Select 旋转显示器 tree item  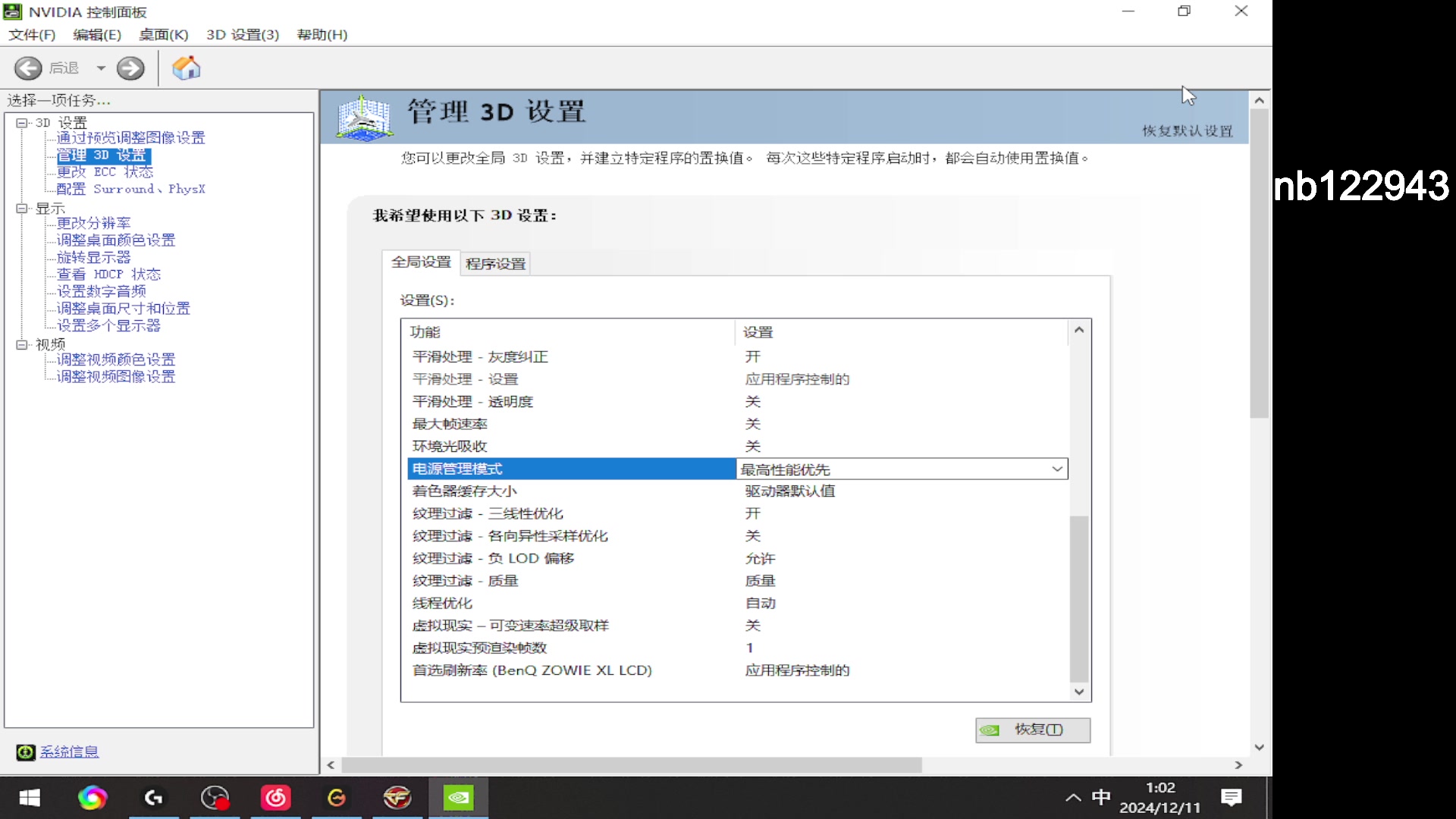94,257
